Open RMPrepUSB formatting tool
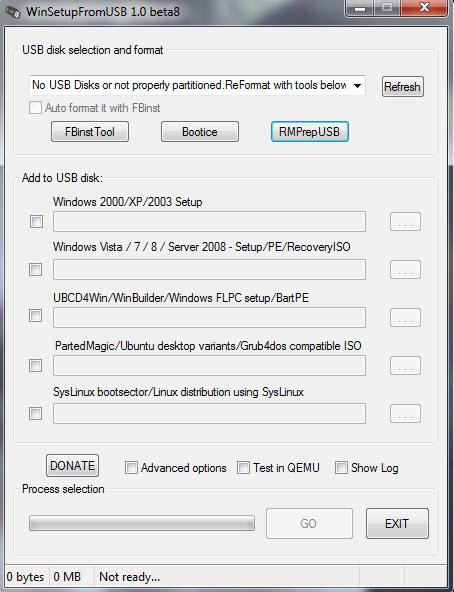Screen dimensions: 454x592 tap(310, 132)
